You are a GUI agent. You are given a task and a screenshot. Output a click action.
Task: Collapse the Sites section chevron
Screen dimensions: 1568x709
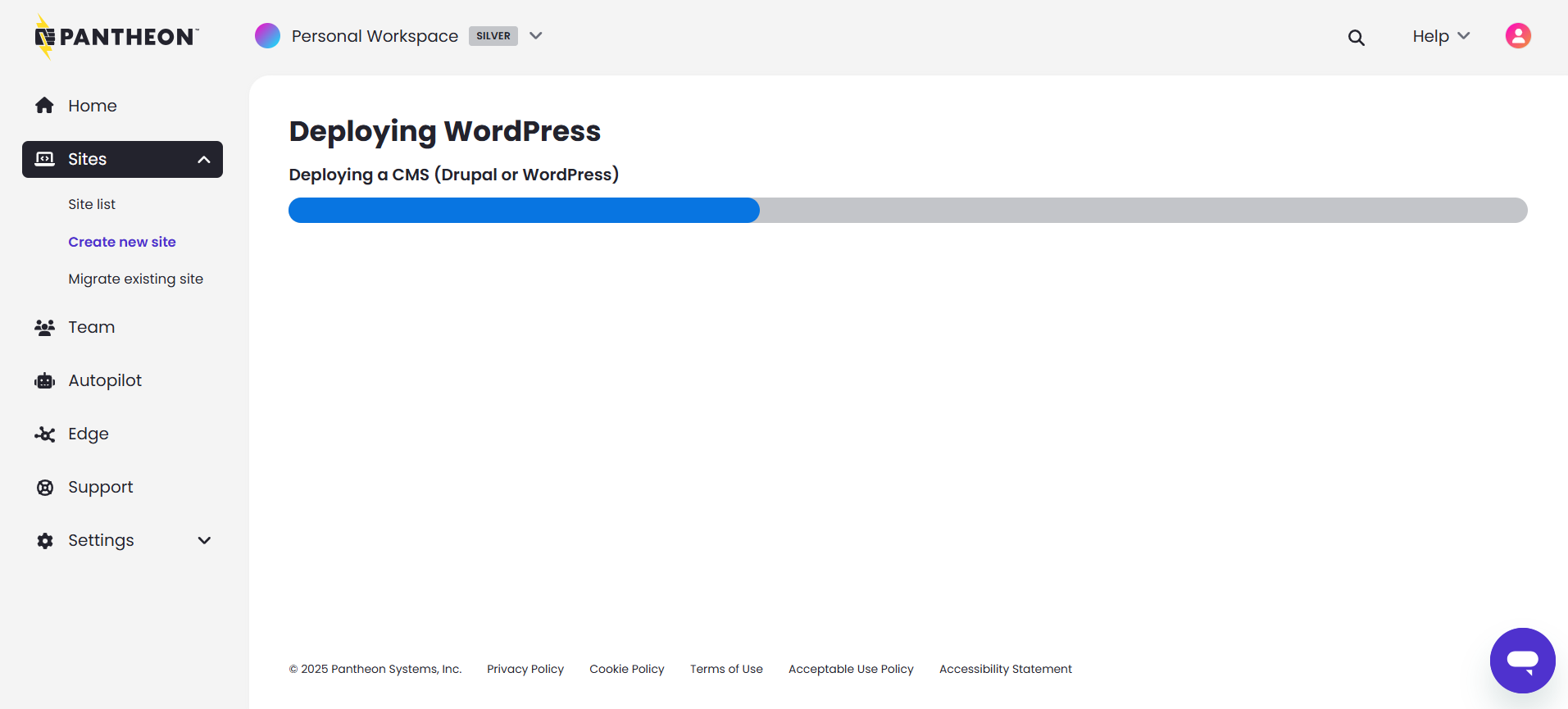[204, 160]
